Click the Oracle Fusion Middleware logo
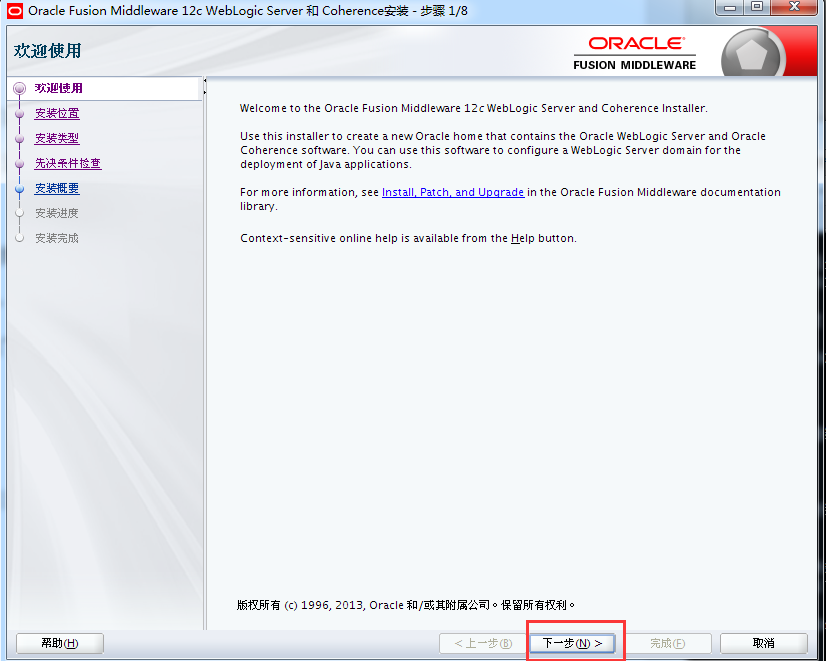This screenshot has height=661, width=826. pos(635,53)
